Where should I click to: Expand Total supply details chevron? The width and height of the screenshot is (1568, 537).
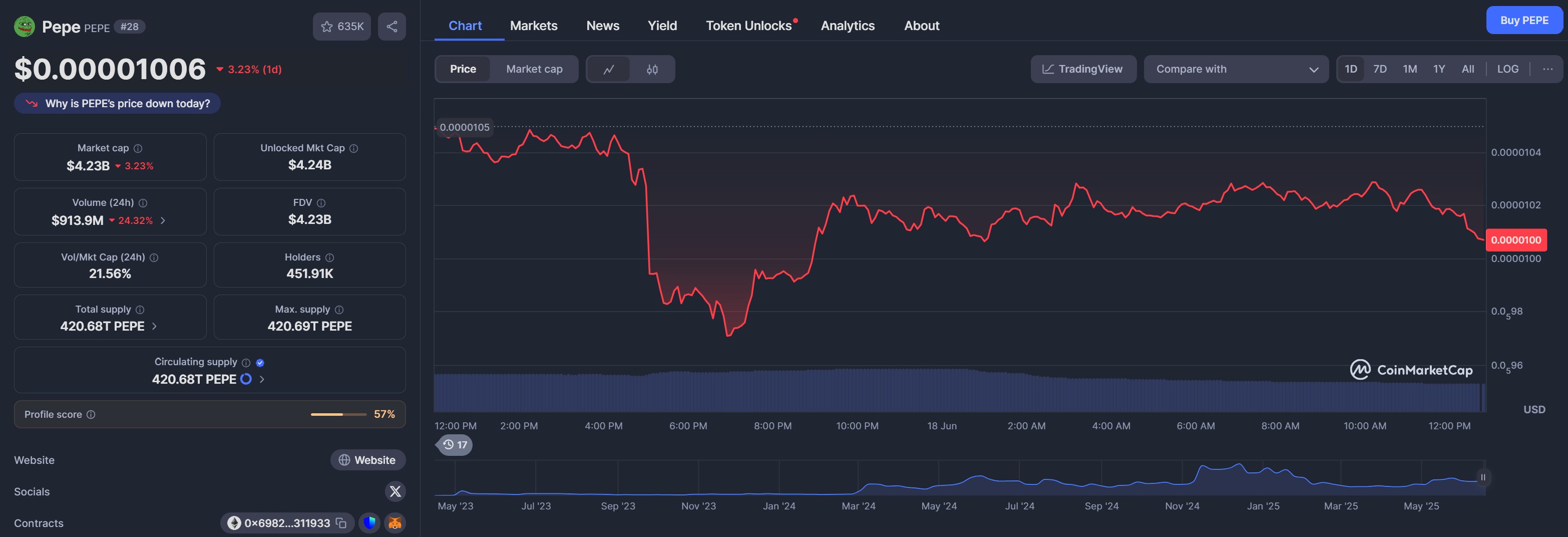pyautogui.click(x=154, y=326)
